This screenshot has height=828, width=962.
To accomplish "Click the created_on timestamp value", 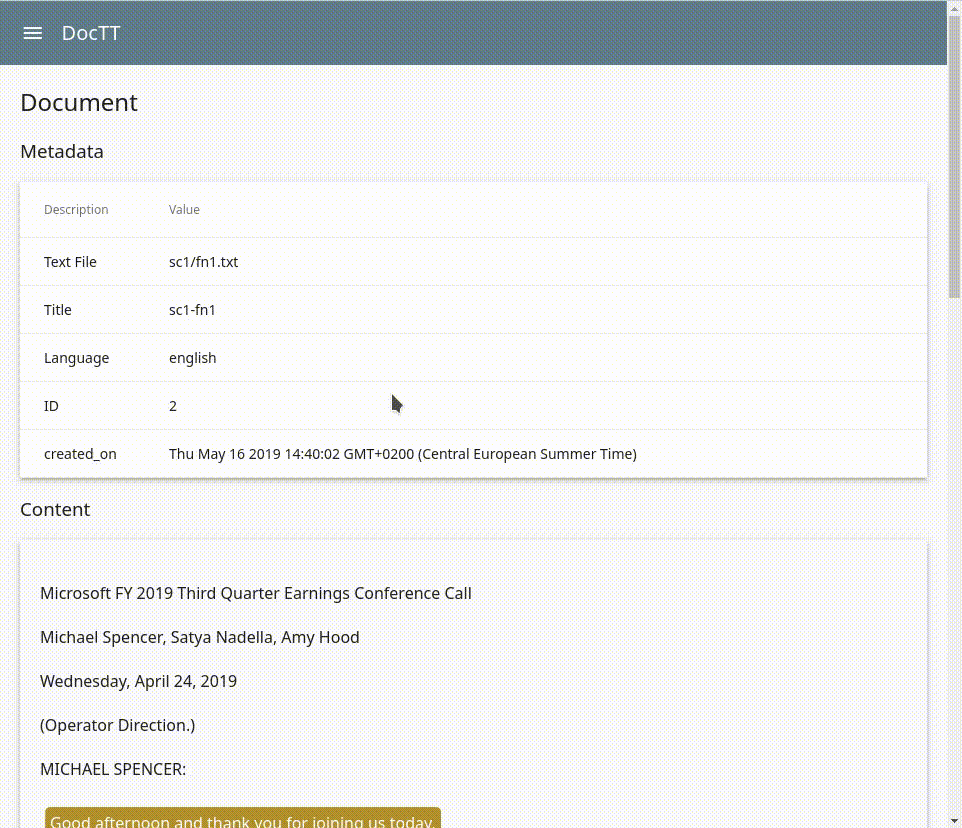I will [x=402, y=454].
